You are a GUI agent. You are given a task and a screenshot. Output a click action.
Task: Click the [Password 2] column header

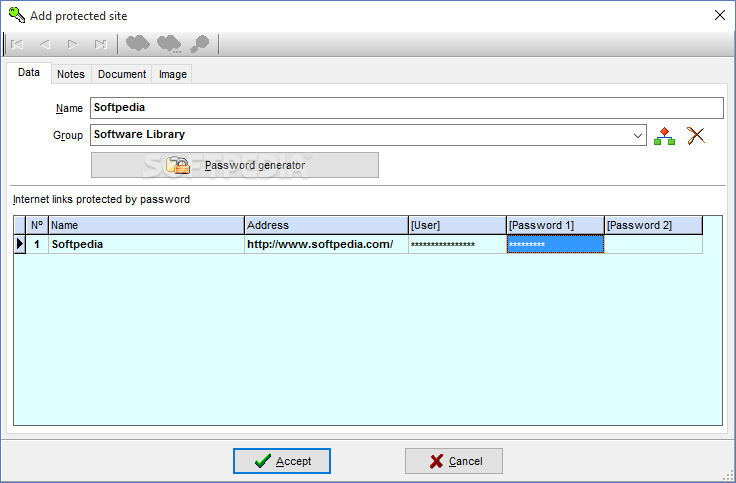coord(654,225)
